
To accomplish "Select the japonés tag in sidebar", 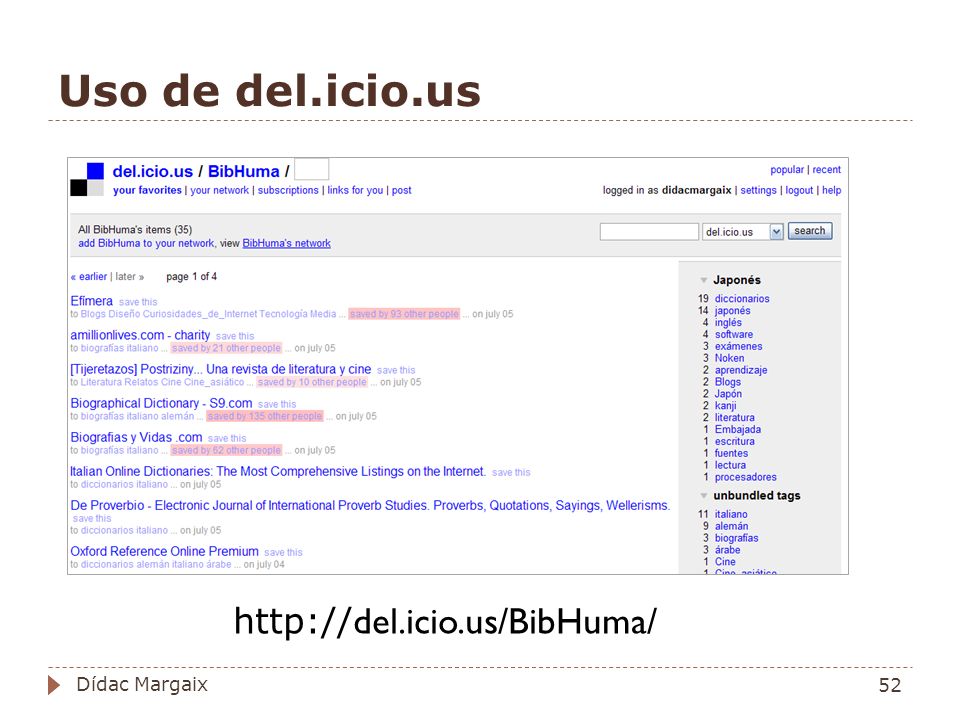I will click(x=732, y=311).
